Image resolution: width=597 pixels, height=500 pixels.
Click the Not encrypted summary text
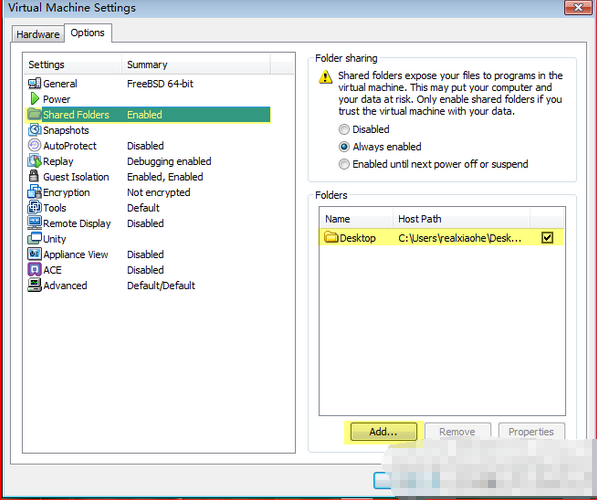pos(159,193)
